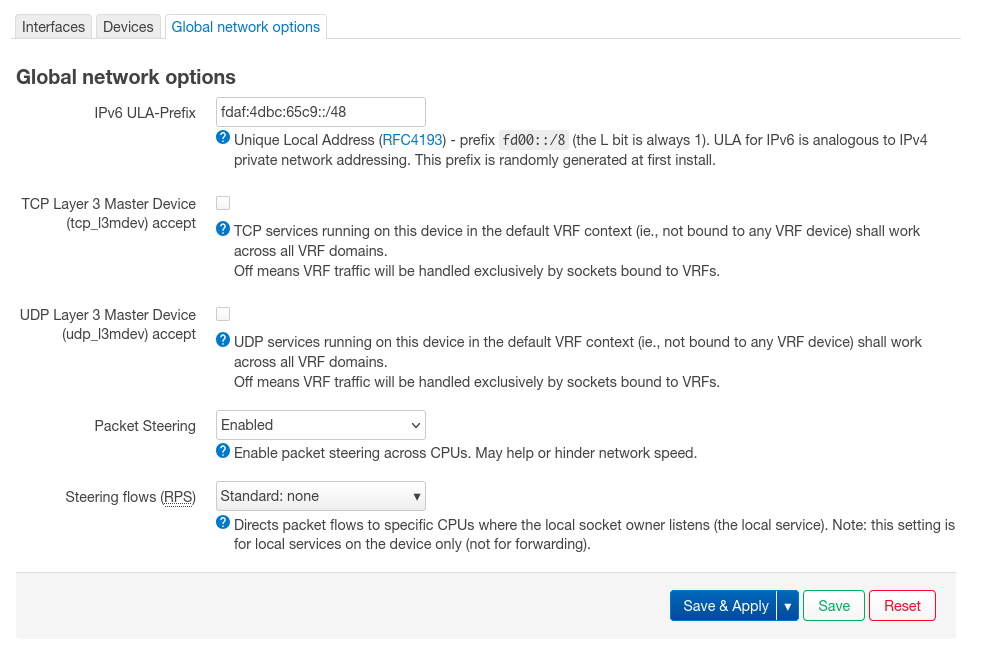Click help icon for UDP l3mdev description
Viewport: 982px width, 661px height.
coord(223,340)
